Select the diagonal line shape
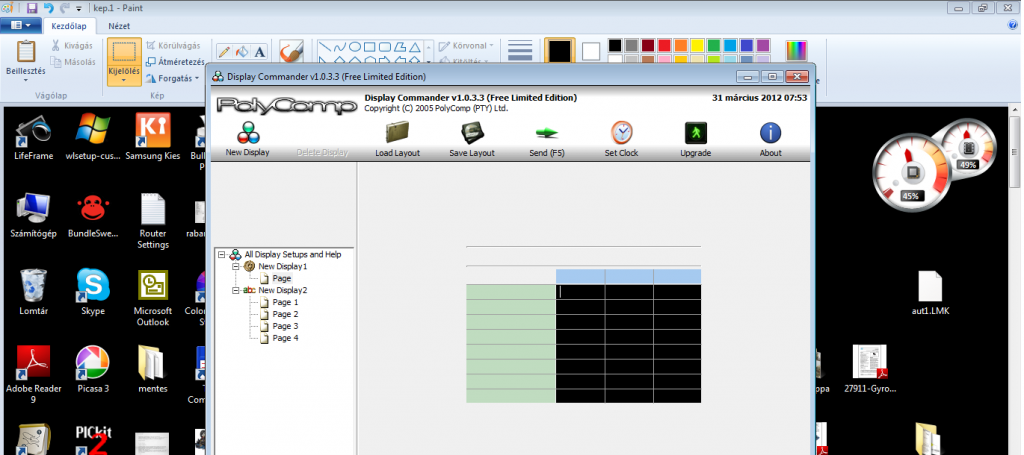Image resolution: width=1024 pixels, height=455 pixels. 324,47
